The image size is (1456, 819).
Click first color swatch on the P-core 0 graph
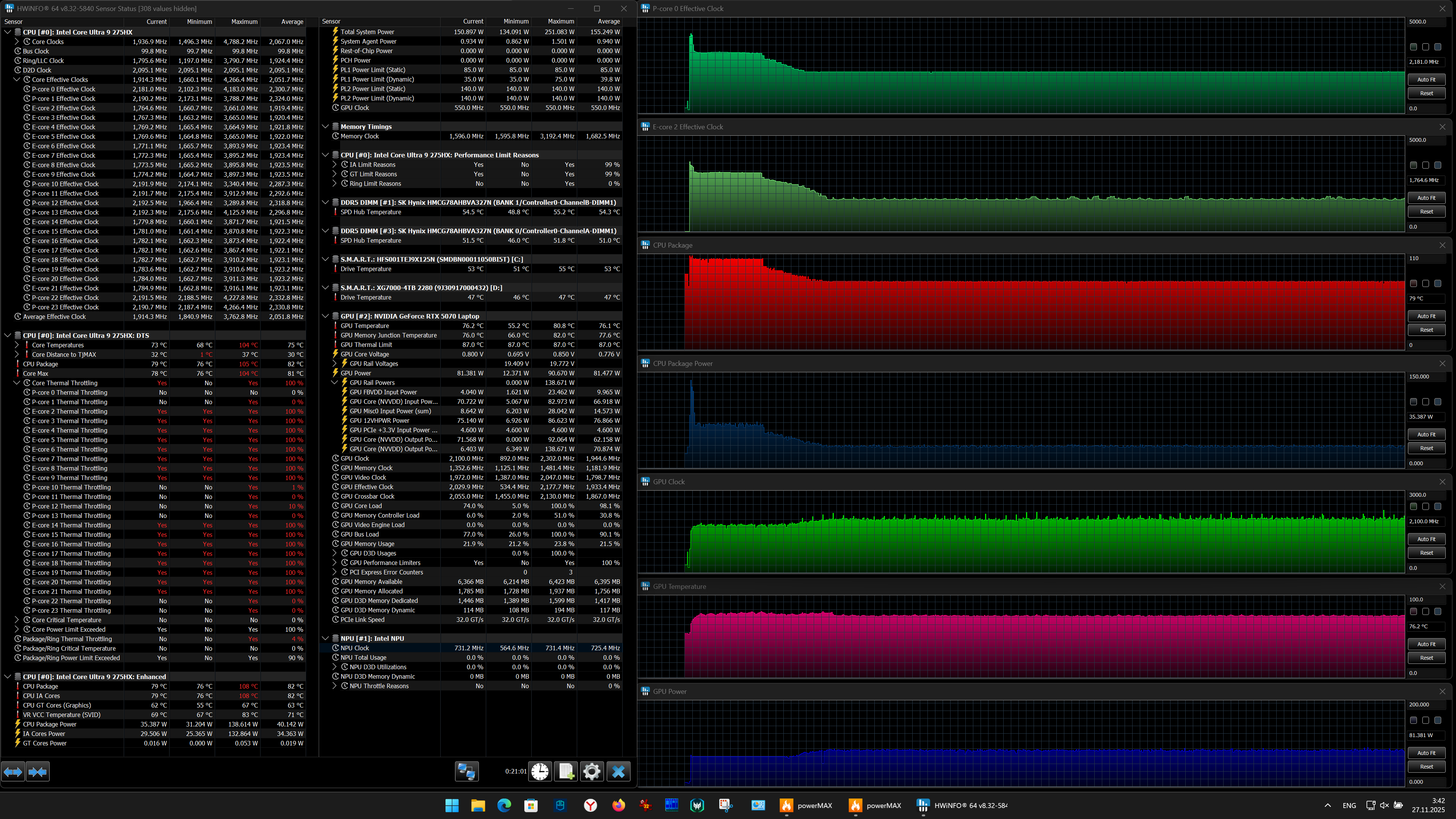point(1413,47)
